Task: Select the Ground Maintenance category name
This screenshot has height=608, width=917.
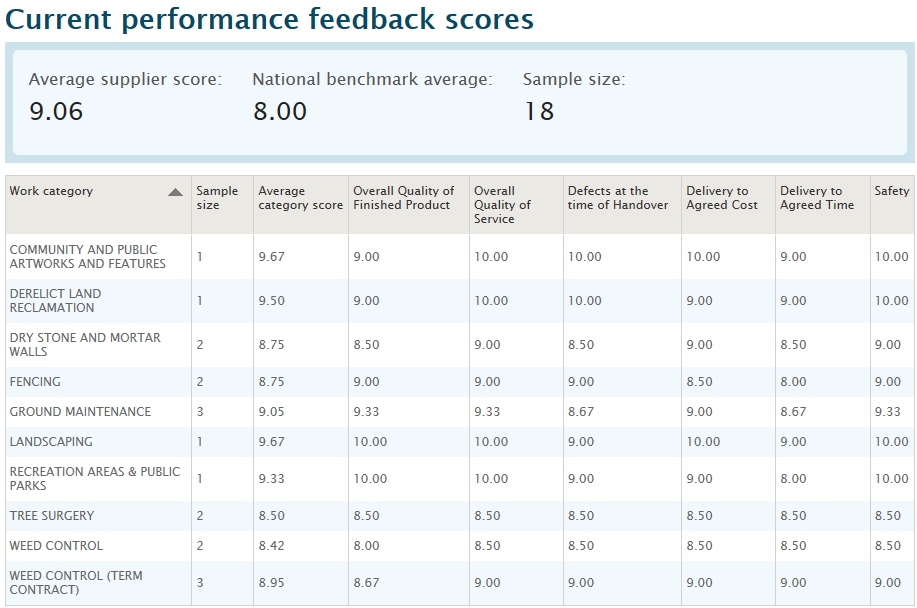Action: click(x=80, y=412)
